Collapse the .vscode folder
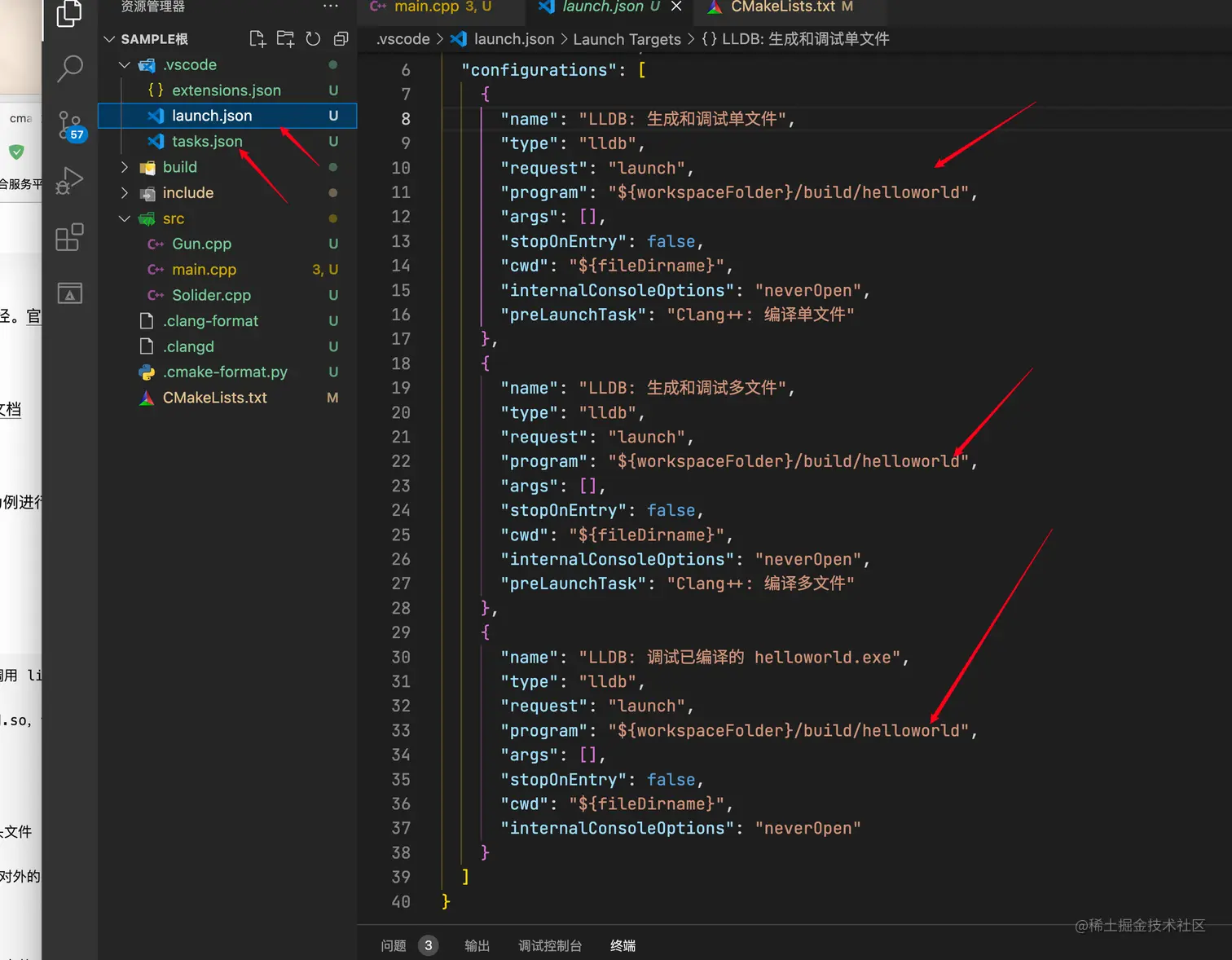This screenshot has width=1232, height=960. 189,64
